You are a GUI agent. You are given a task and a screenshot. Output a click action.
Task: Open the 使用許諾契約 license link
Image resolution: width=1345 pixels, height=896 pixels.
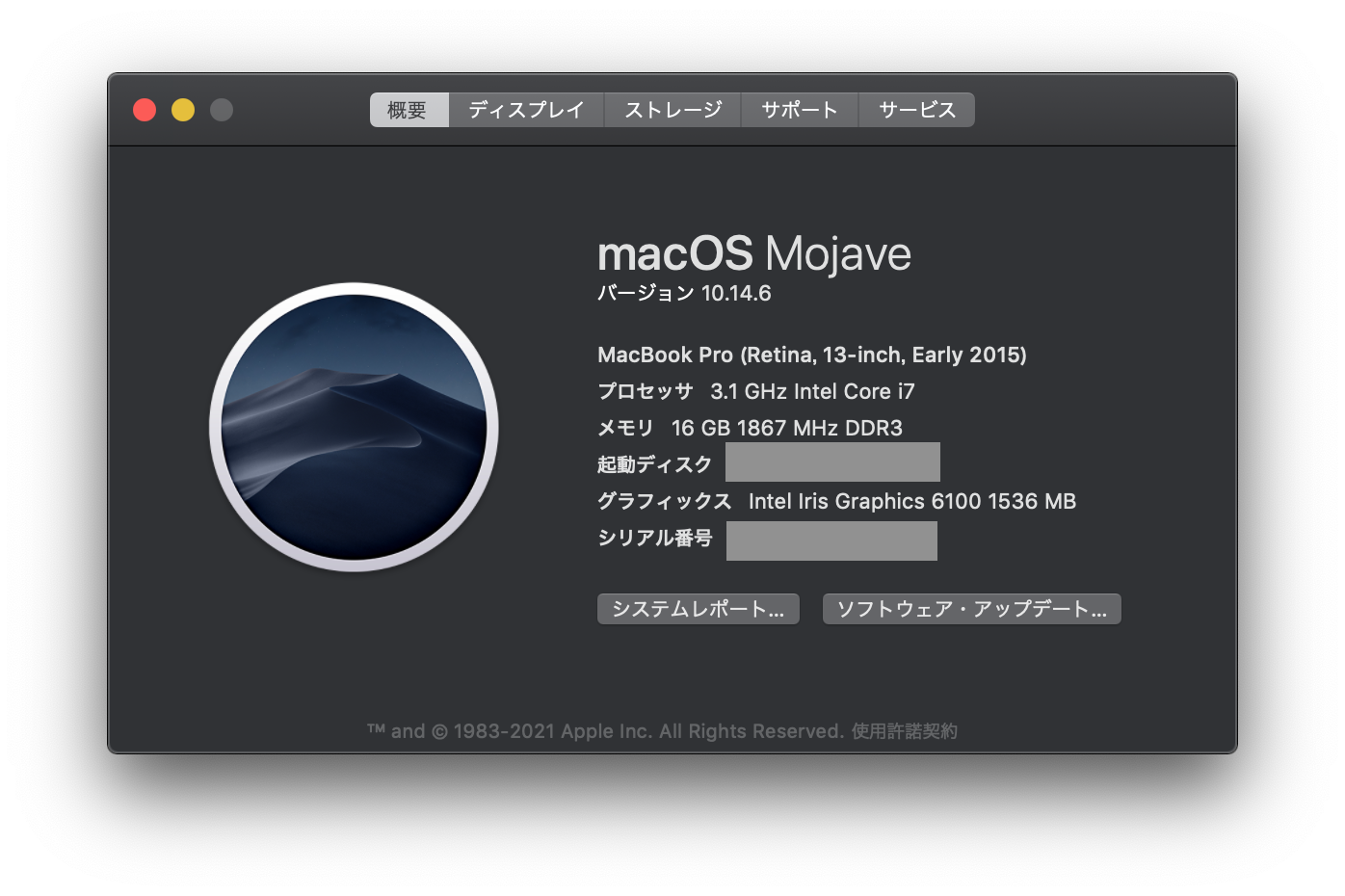905,731
